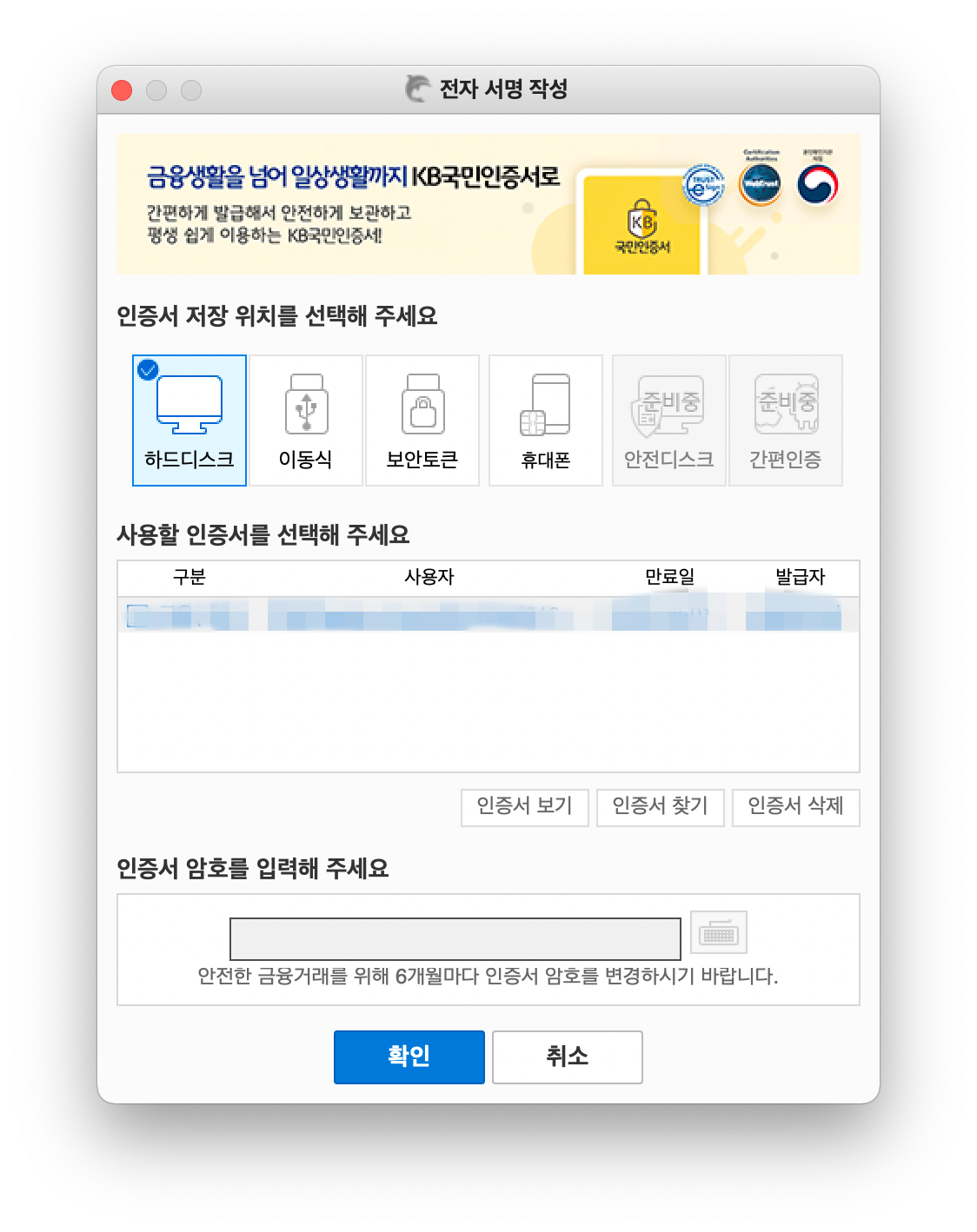The height and width of the screenshot is (1232, 977).
Task: Click the 간편인증 option icon
Action: click(786, 420)
